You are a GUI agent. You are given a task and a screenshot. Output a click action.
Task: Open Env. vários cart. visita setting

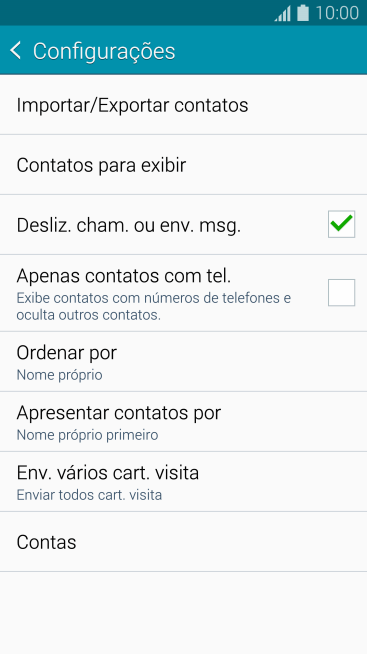click(184, 482)
